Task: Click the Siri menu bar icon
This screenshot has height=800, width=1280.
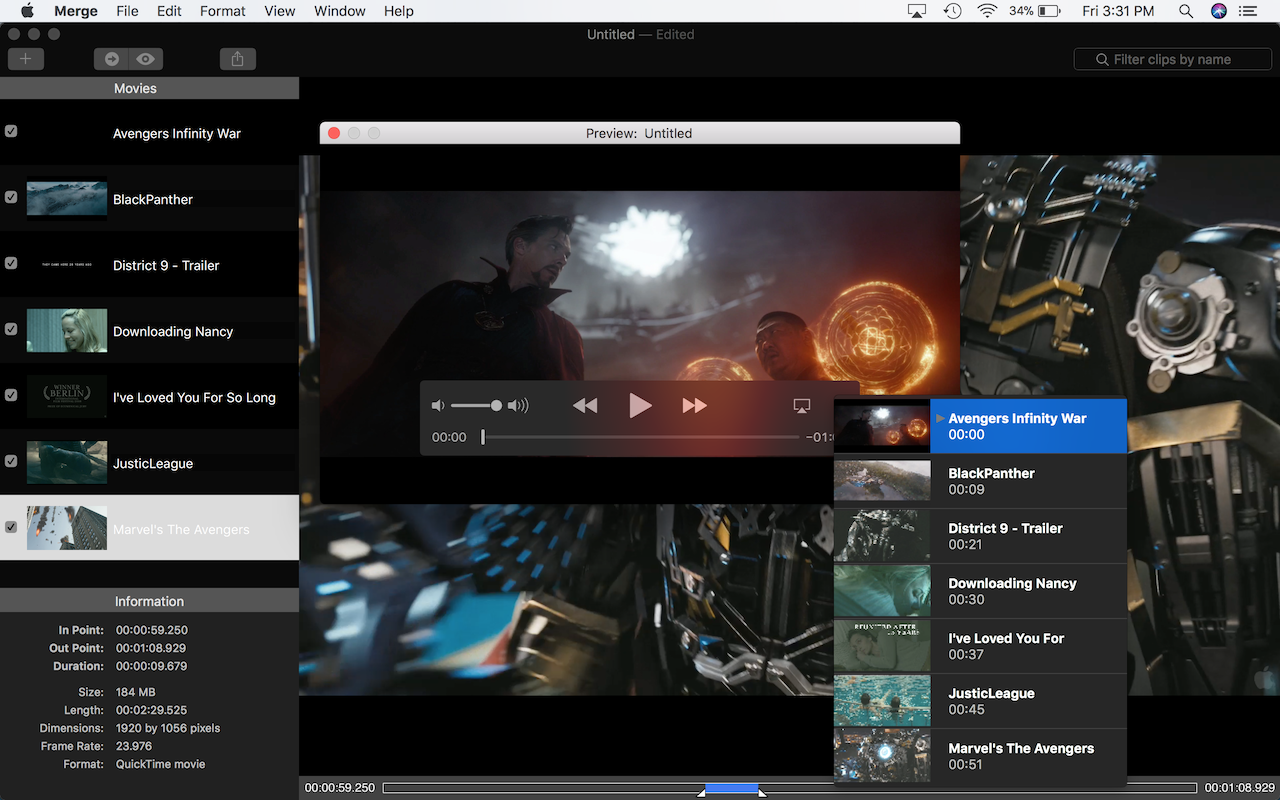Action: coord(1218,11)
